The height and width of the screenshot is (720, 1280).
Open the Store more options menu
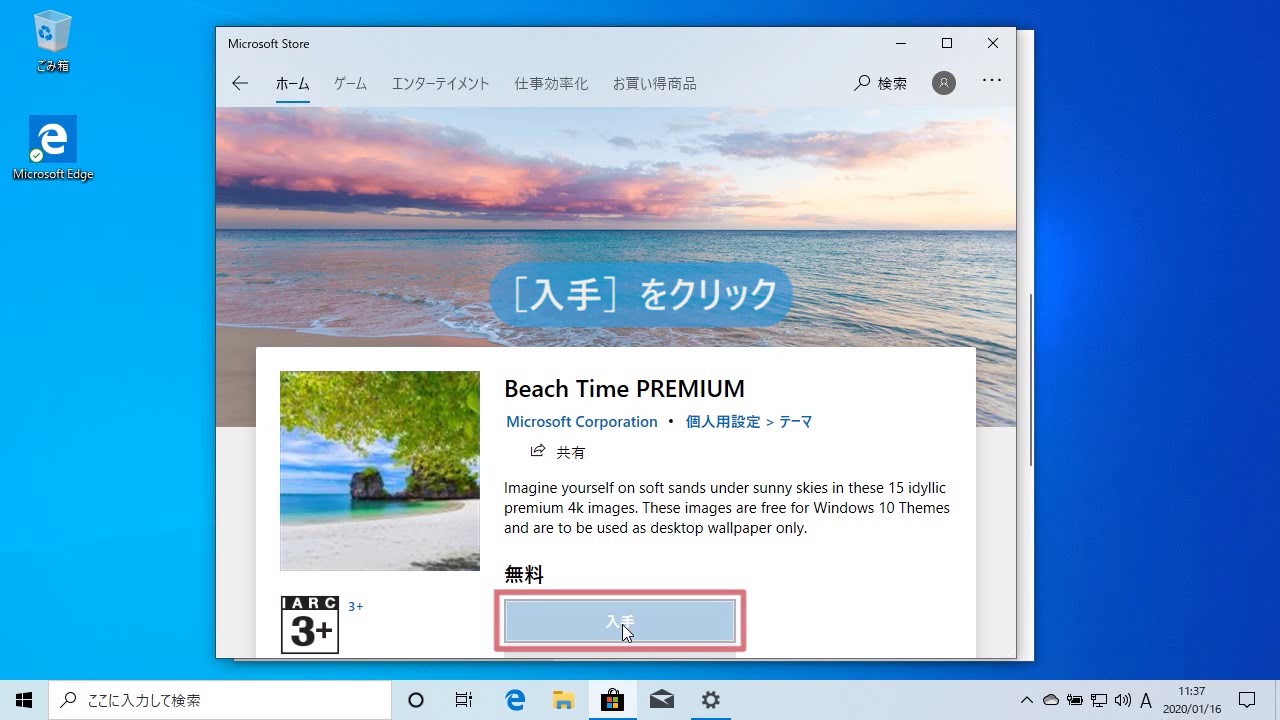[x=991, y=80]
